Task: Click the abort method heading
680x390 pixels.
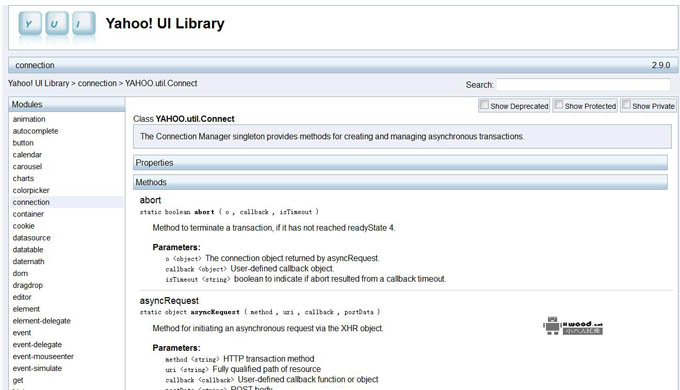Action: (150, 200)
